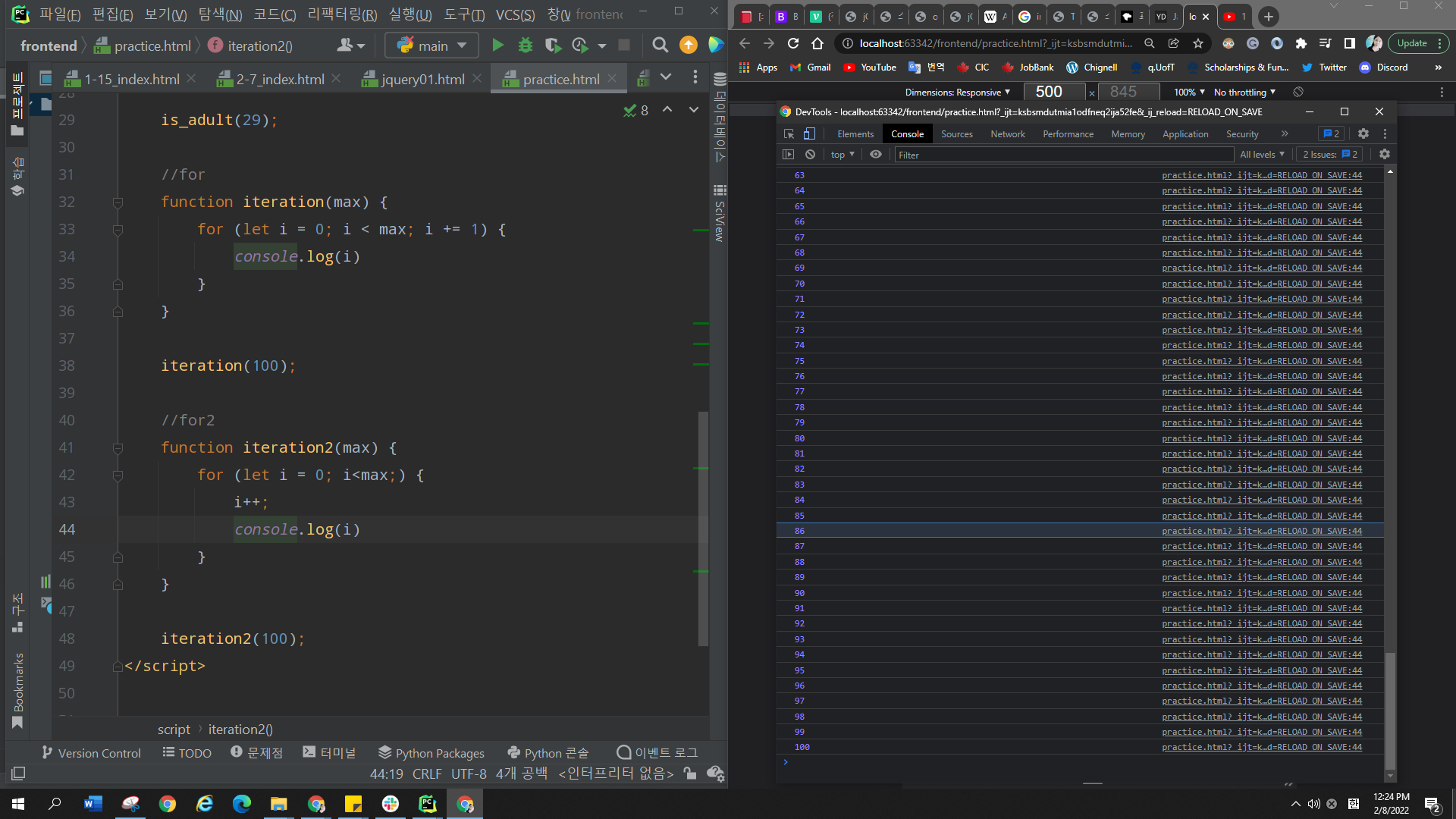Show the console sidebar in DevTools
Image resolution: width=1456 pixels, height=819 pixels.
789,155
